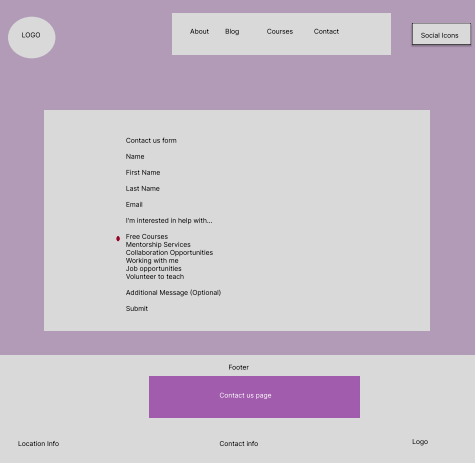Image resolution: width=475 pixels, height=463 pixels.
Task: Click the Additional Message (Optional) field
Action: (x=173, y=292)
